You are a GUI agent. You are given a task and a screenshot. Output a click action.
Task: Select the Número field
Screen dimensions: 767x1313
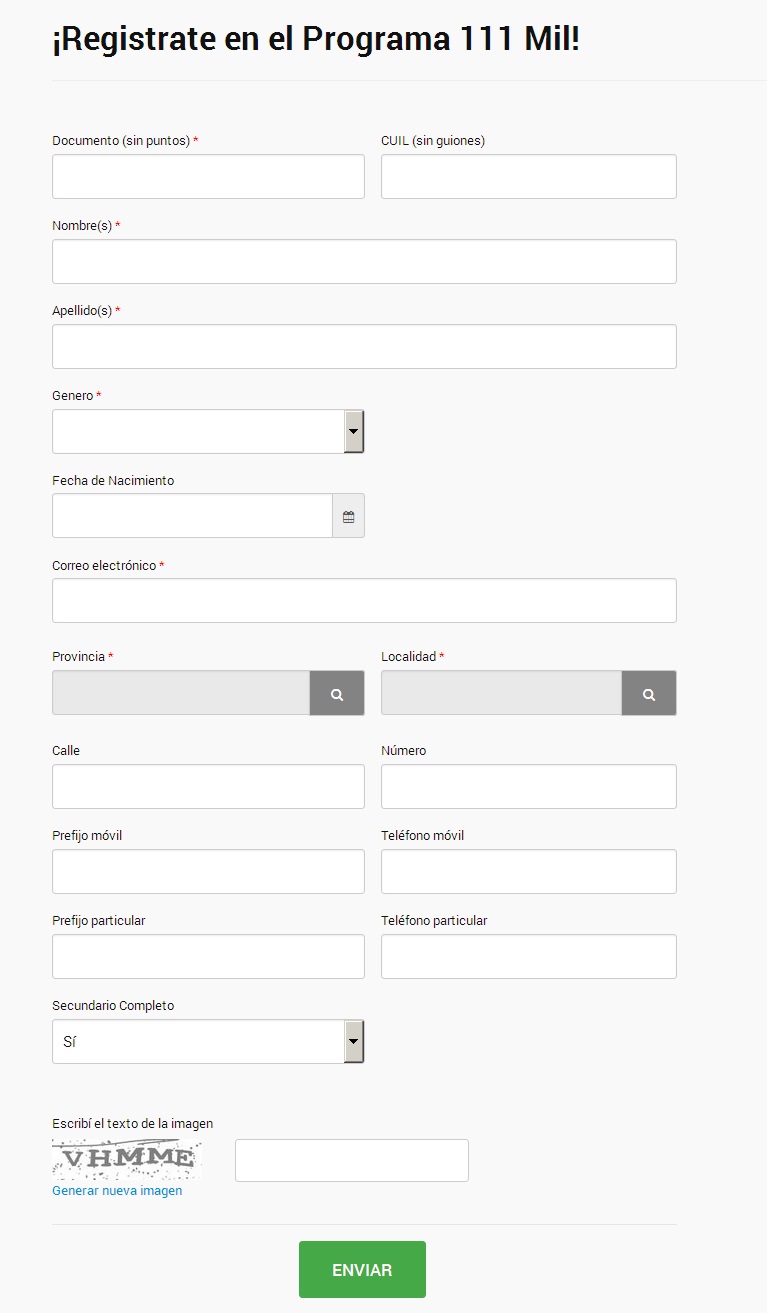click(x=529, y=786)
